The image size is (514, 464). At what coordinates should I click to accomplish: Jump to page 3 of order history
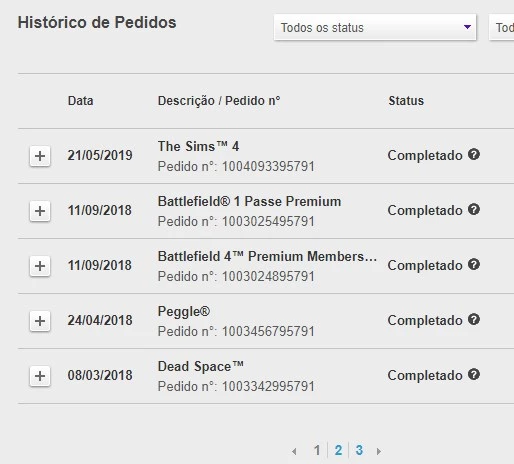tap(359, 450)
